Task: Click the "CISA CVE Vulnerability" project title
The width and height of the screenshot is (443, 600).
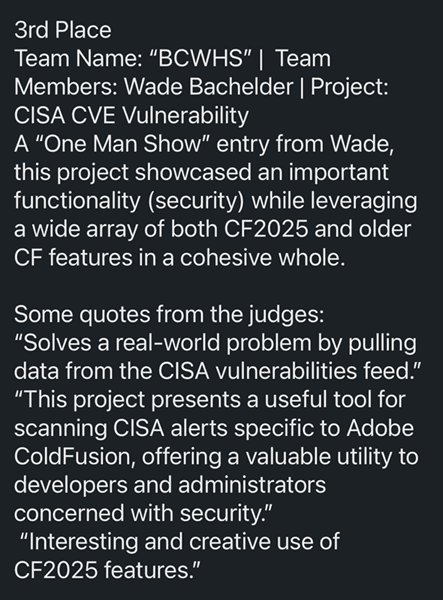Action: coord(131,116)
